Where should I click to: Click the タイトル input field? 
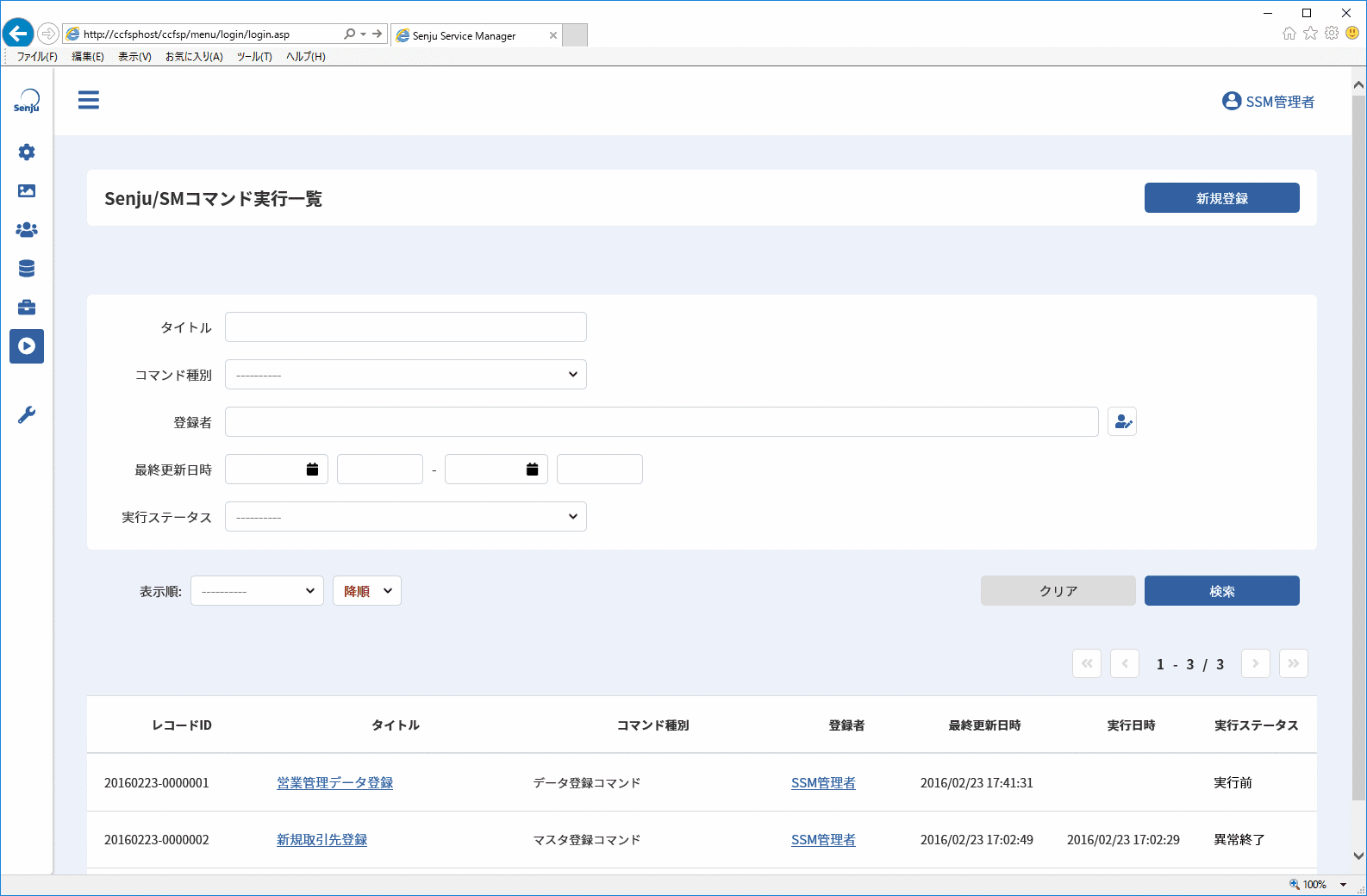click(406, 327)
